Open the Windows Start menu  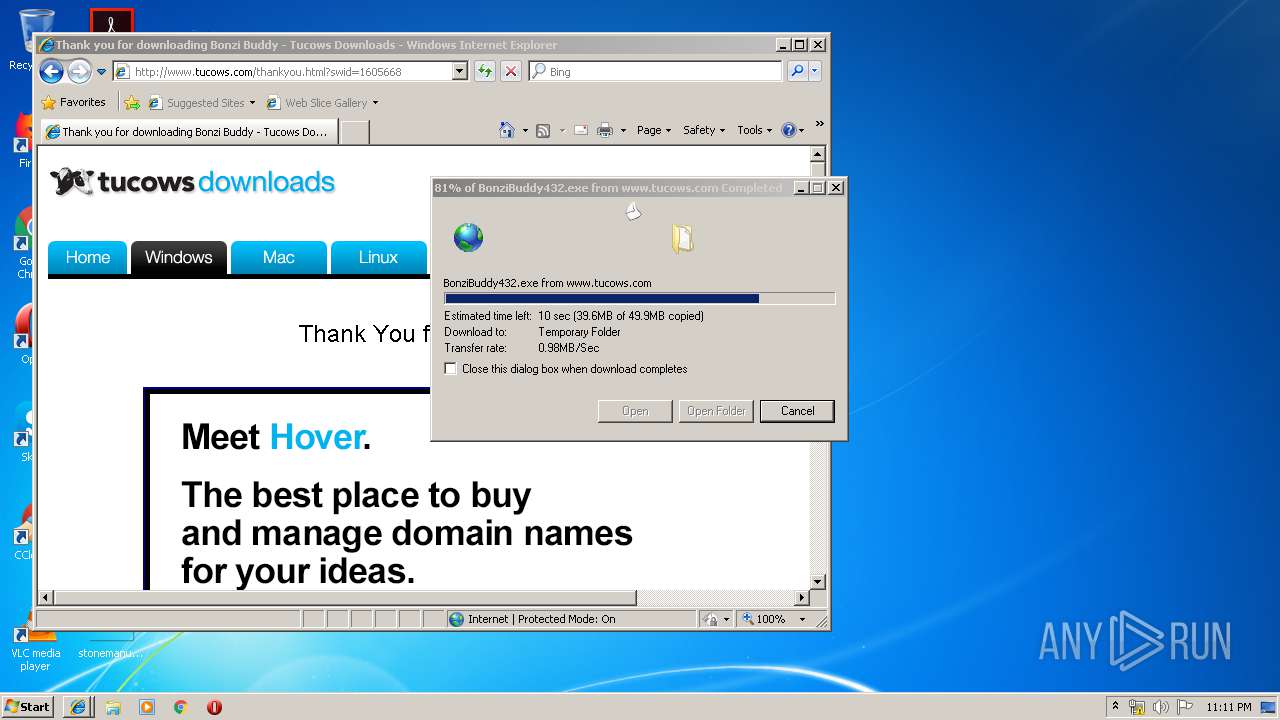28,707
